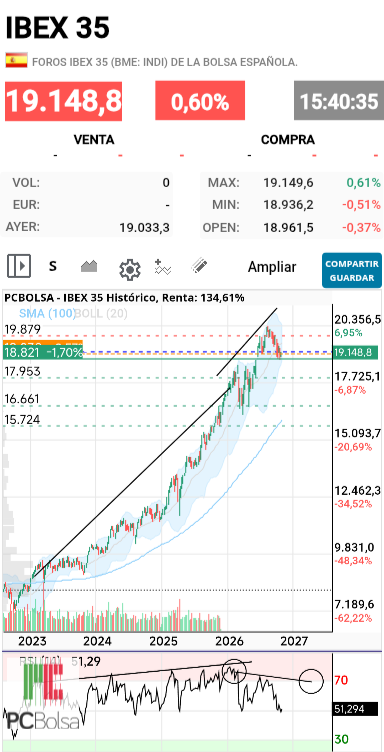
Task: Click the 0,60% change box
Action: (200, 101)
